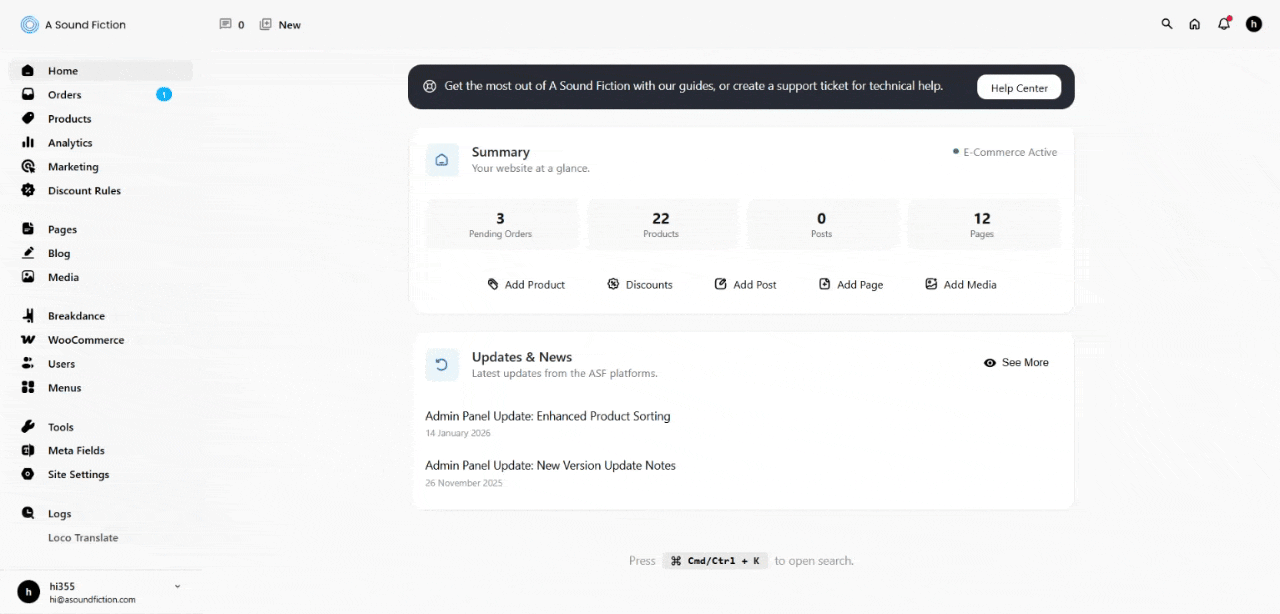Click "Your website at a glance." subtitle
The image size is (1280, 614).
(531, 169)
